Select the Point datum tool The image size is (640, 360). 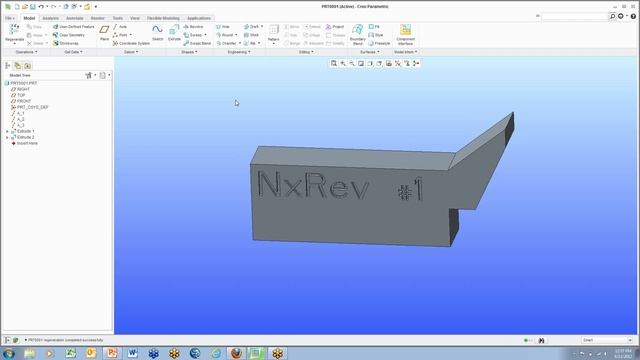tap(122, 35)
